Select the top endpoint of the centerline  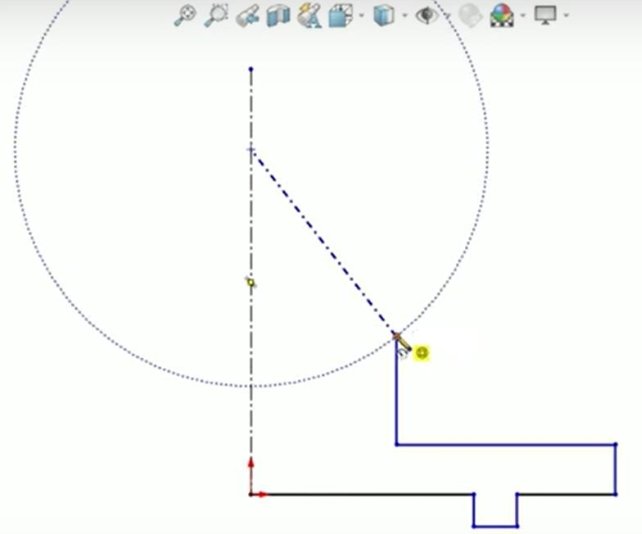[251, 69]
